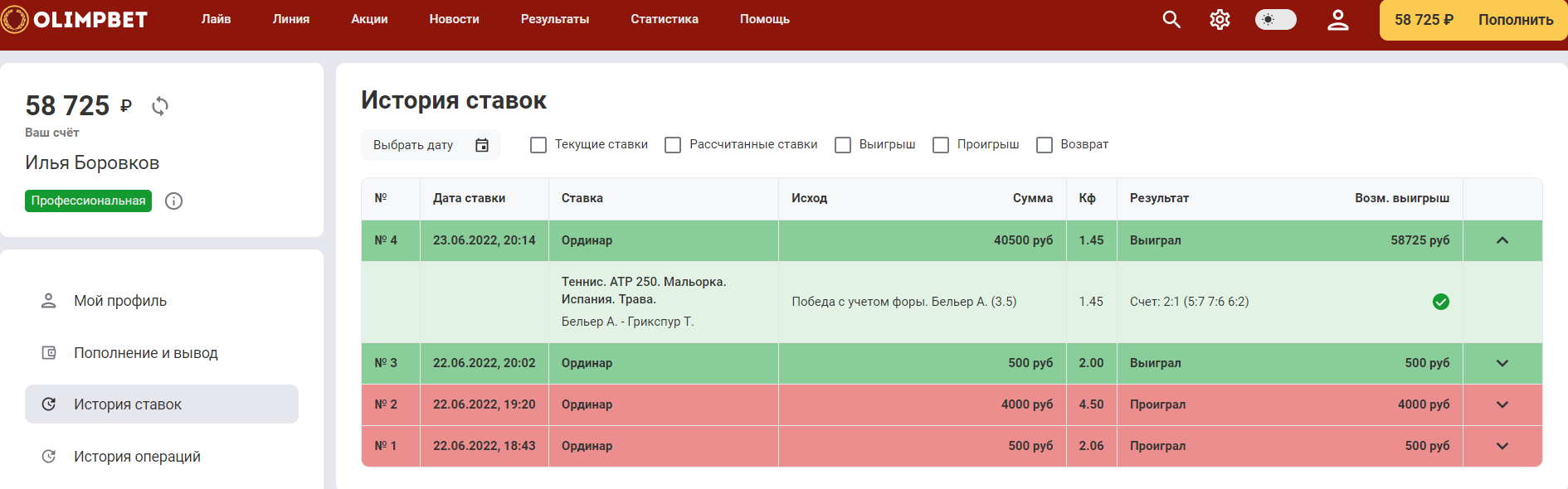The width and height of the screenshot is (1568, 489).
Task: Collapse bet № 4 details
Action: 1502,240
